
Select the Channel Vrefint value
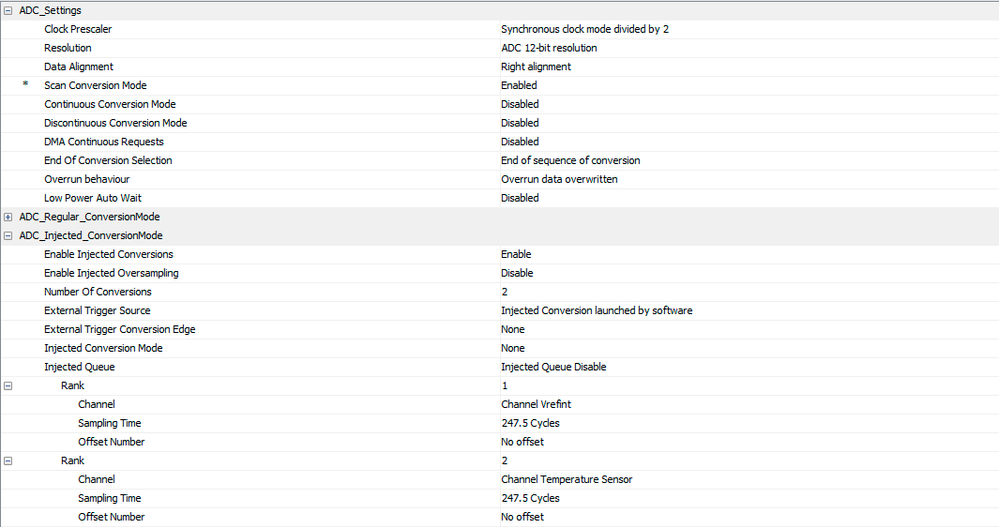point(537,405)
